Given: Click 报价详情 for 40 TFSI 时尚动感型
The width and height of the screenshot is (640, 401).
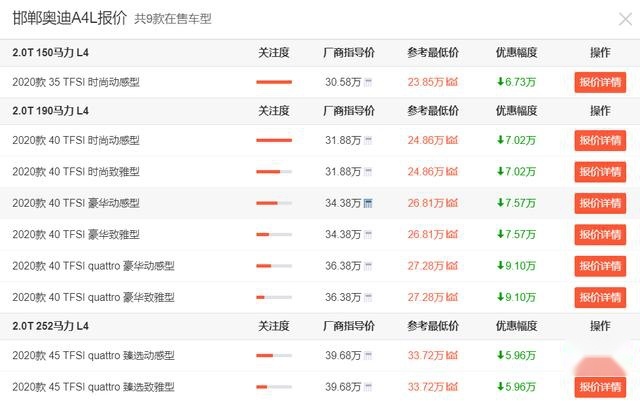Looking at the screenshot, I should click(600, 140).
